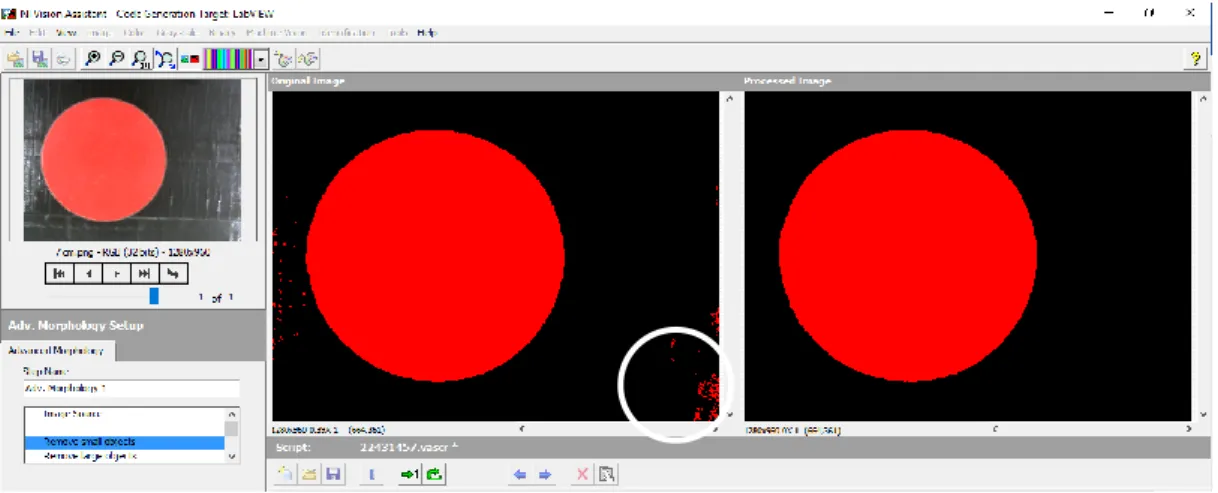Click the Print Image toolbar icon
The width and height of the screenshot is (1218, 493).
pyautogui.click(x=64, y=59)
